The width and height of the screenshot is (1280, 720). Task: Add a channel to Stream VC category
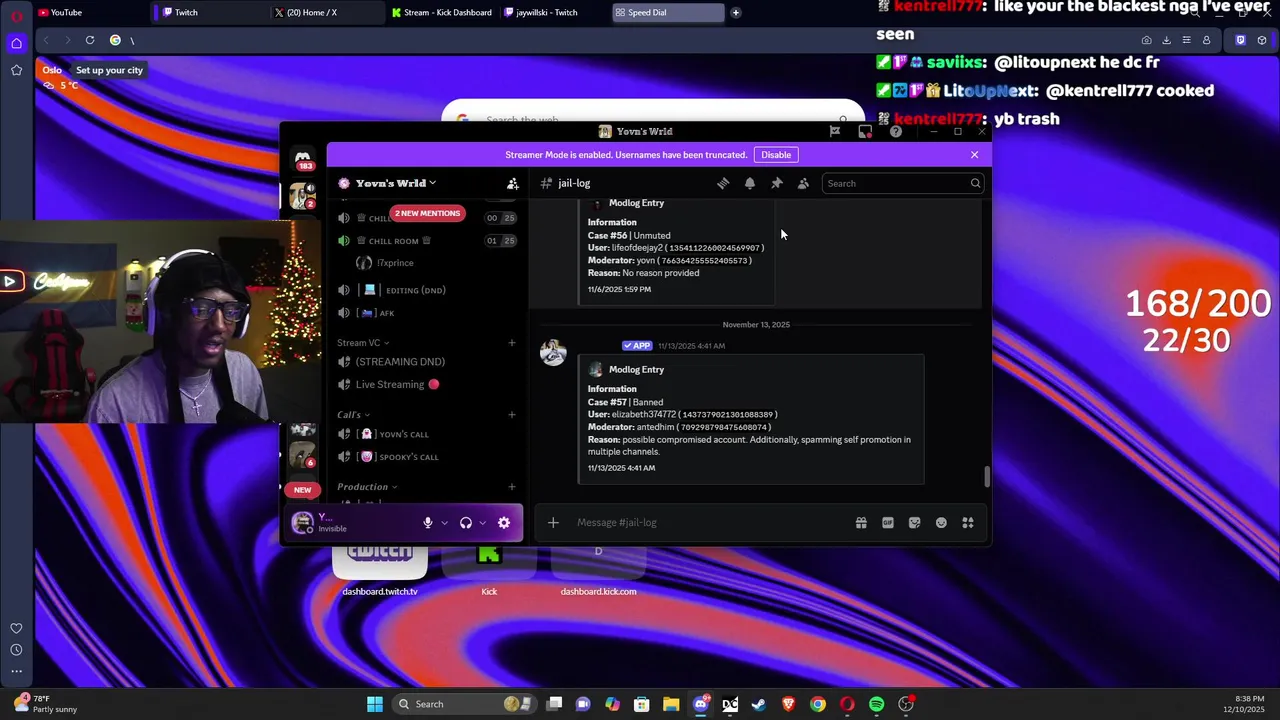pos(512,343)
